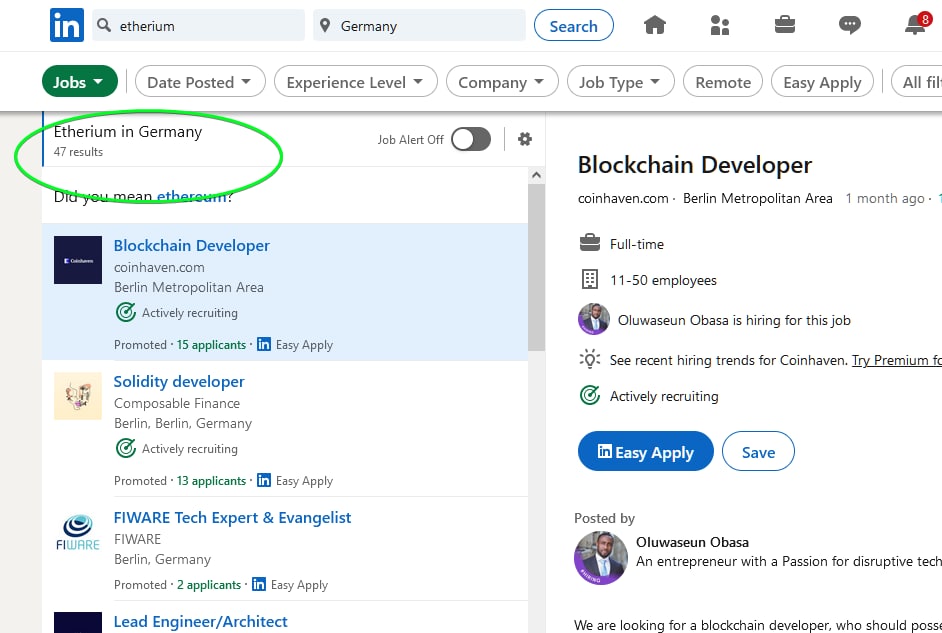The width and height of the screenshot is (942, 633).
Task: Click the location pin icon
Action: 325,25
